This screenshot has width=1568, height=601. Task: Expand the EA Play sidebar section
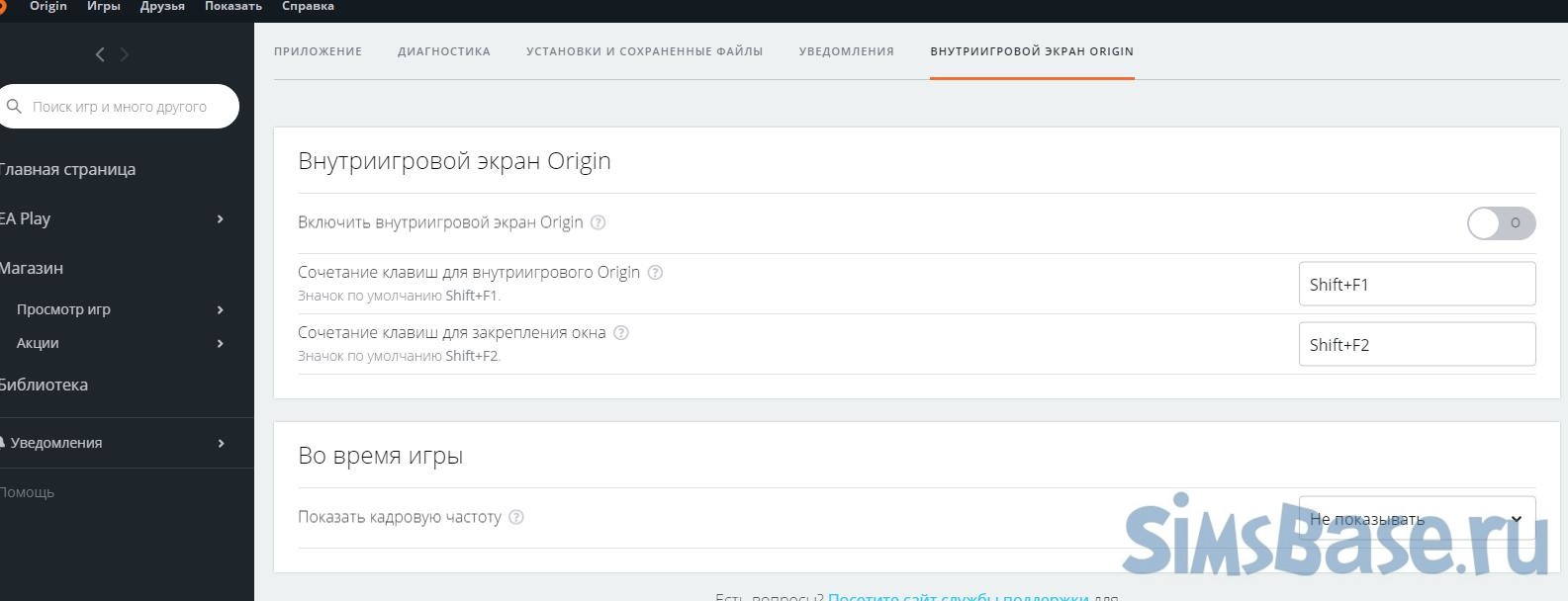(x=220, y=219)
